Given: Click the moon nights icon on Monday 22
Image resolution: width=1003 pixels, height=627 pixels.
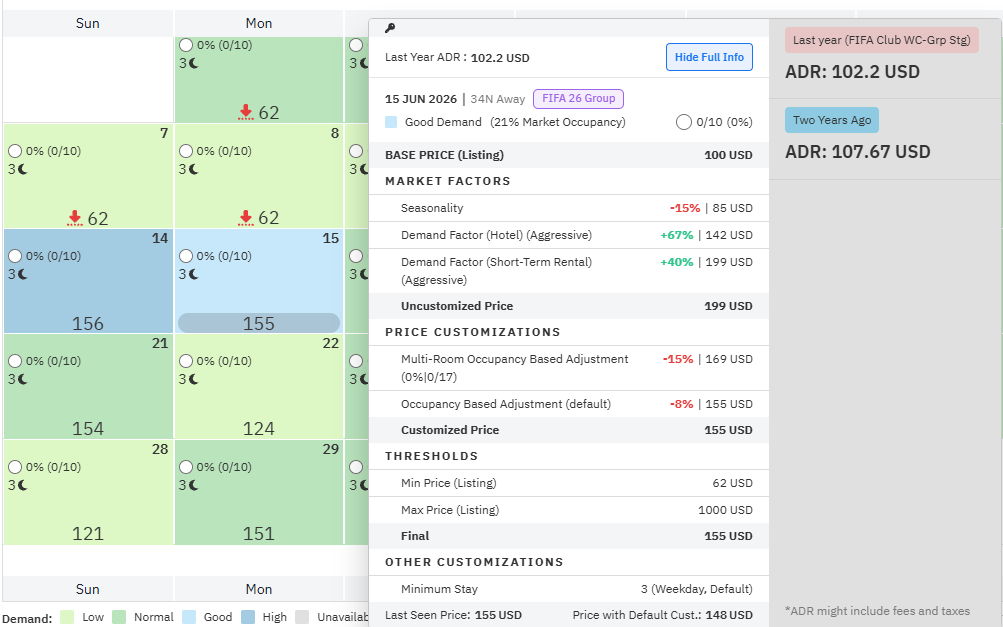Looking at the screenshot, I should (193, 379).
